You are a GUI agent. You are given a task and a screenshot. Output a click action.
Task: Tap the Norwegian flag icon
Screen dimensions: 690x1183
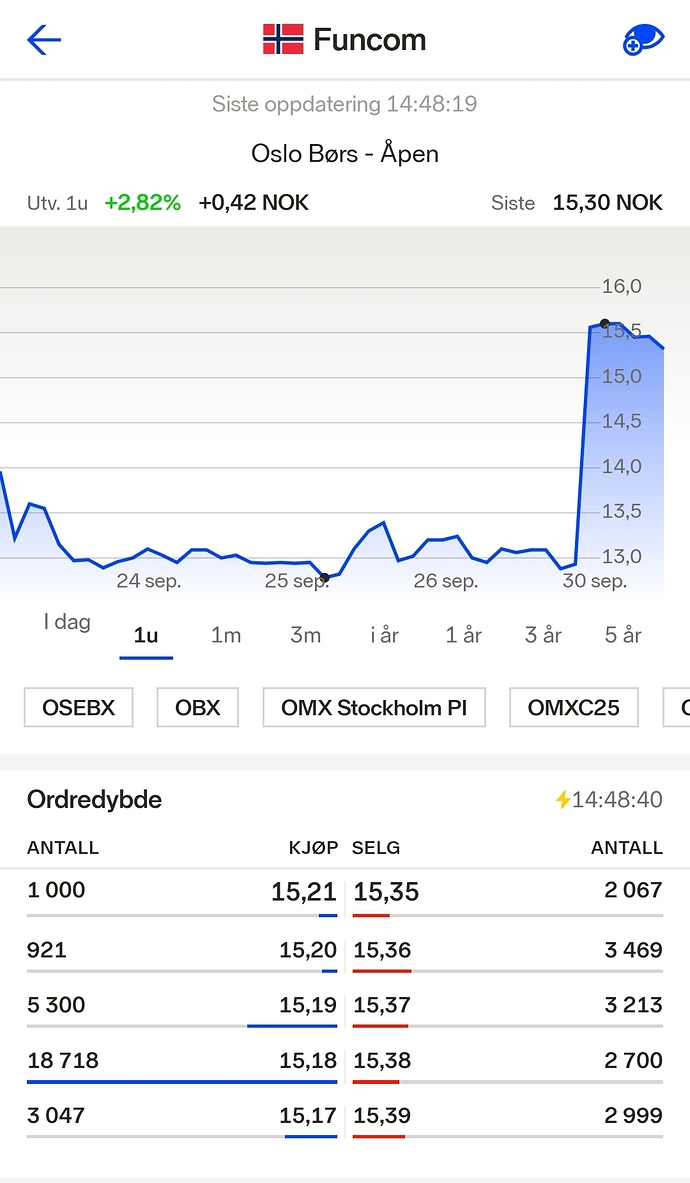click(x=283, y=39)
